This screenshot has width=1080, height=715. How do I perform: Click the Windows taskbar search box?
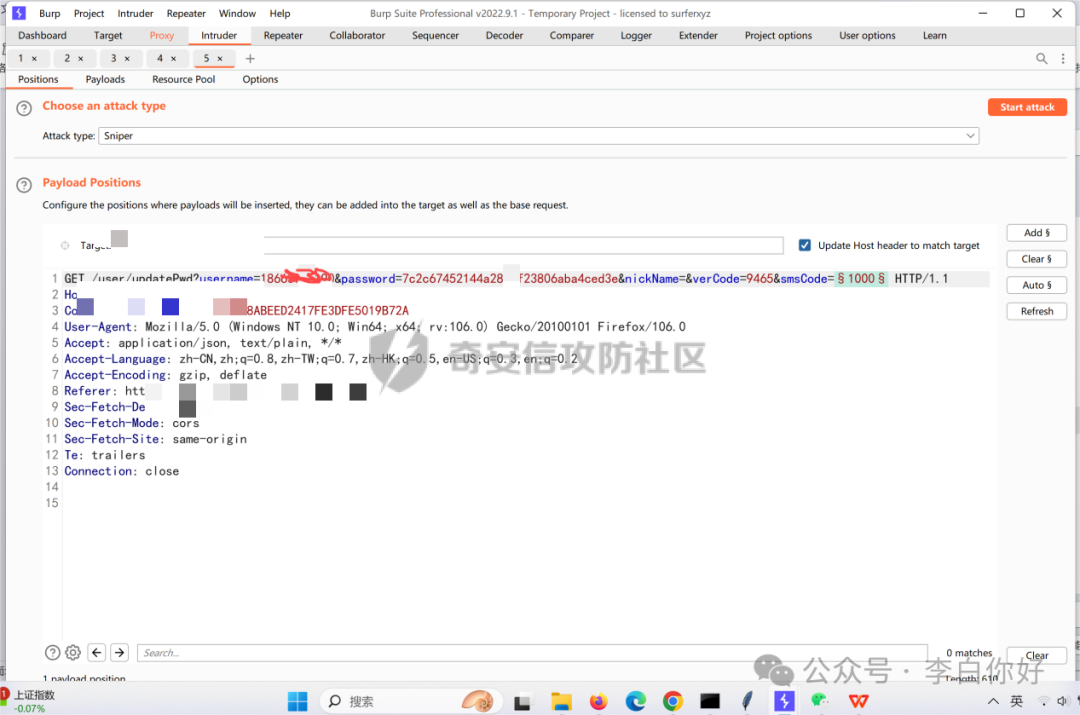(409, 701)
